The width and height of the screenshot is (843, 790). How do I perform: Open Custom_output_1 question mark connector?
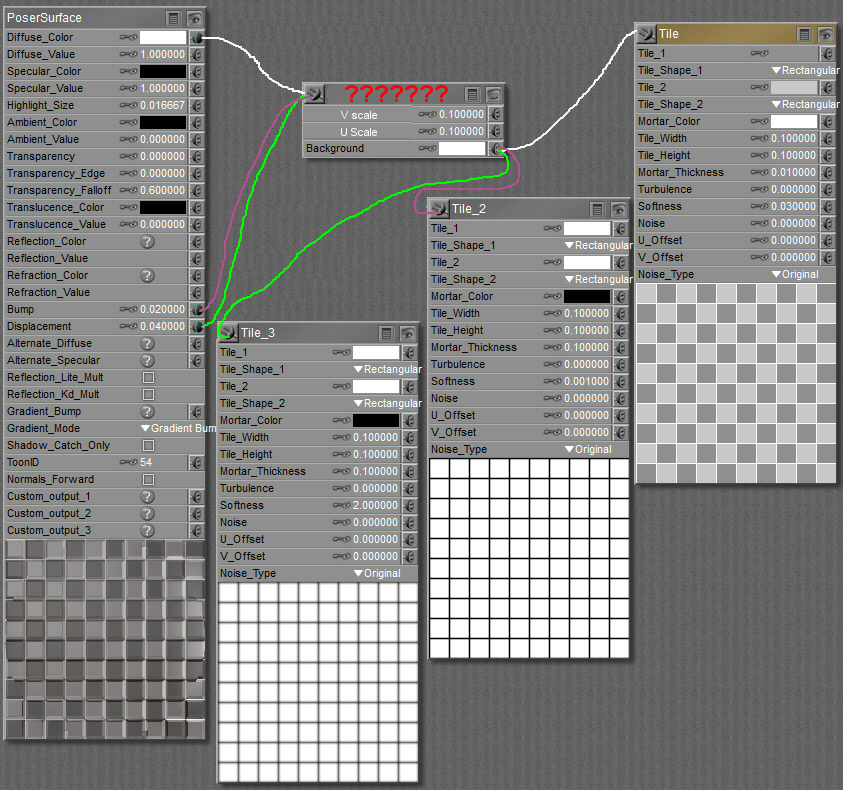(x=147, y=496)
